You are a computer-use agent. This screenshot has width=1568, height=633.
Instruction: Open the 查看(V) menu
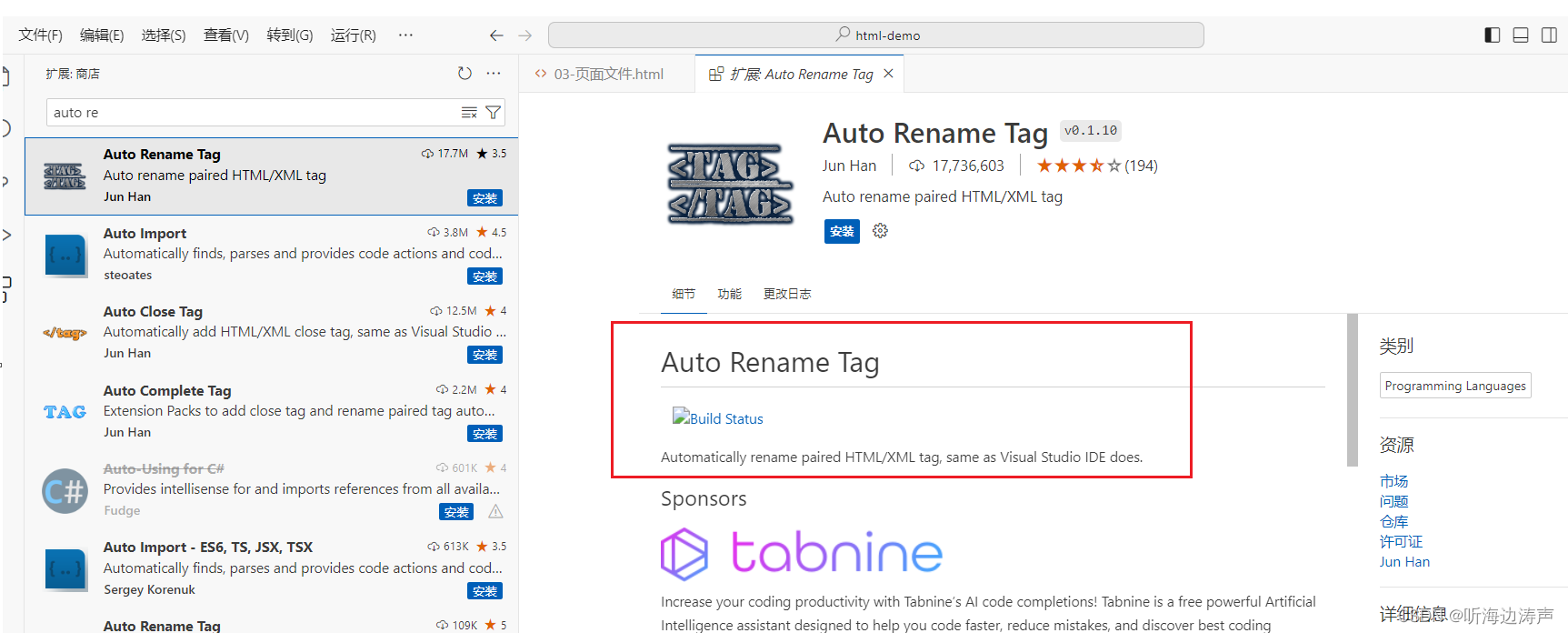coord(226,35)
